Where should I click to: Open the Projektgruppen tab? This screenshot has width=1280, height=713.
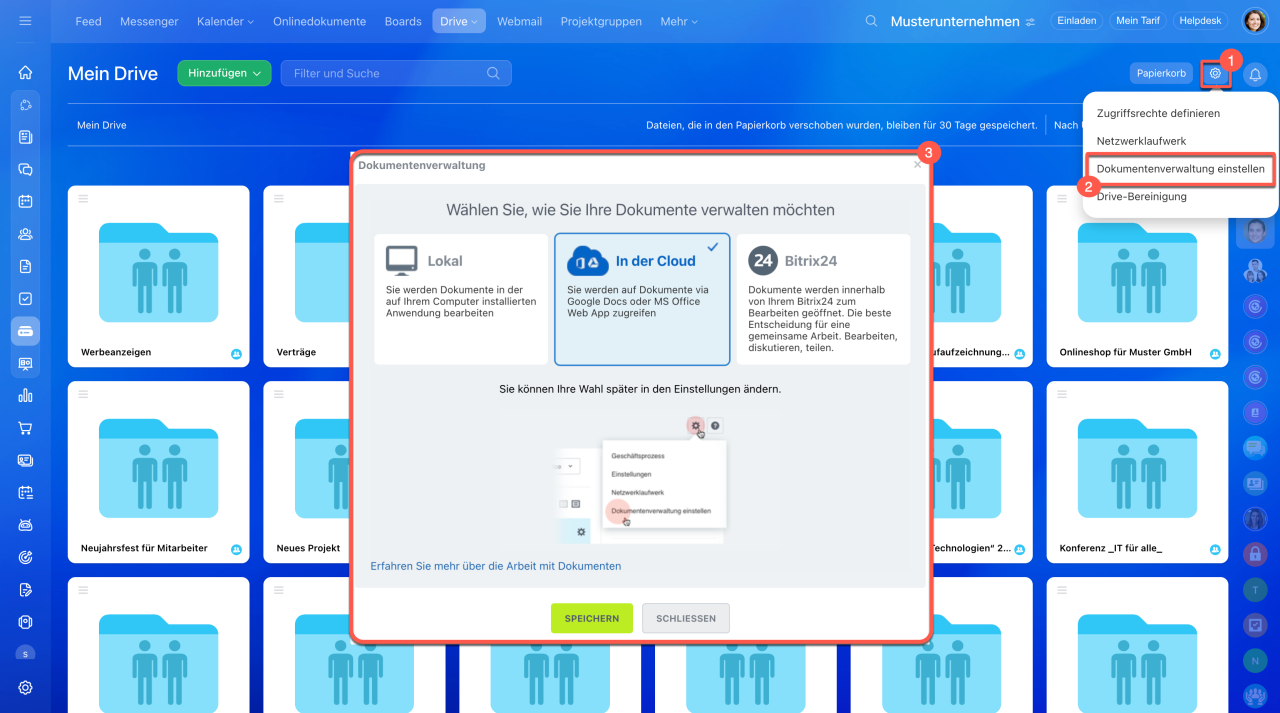pos(601,21)
